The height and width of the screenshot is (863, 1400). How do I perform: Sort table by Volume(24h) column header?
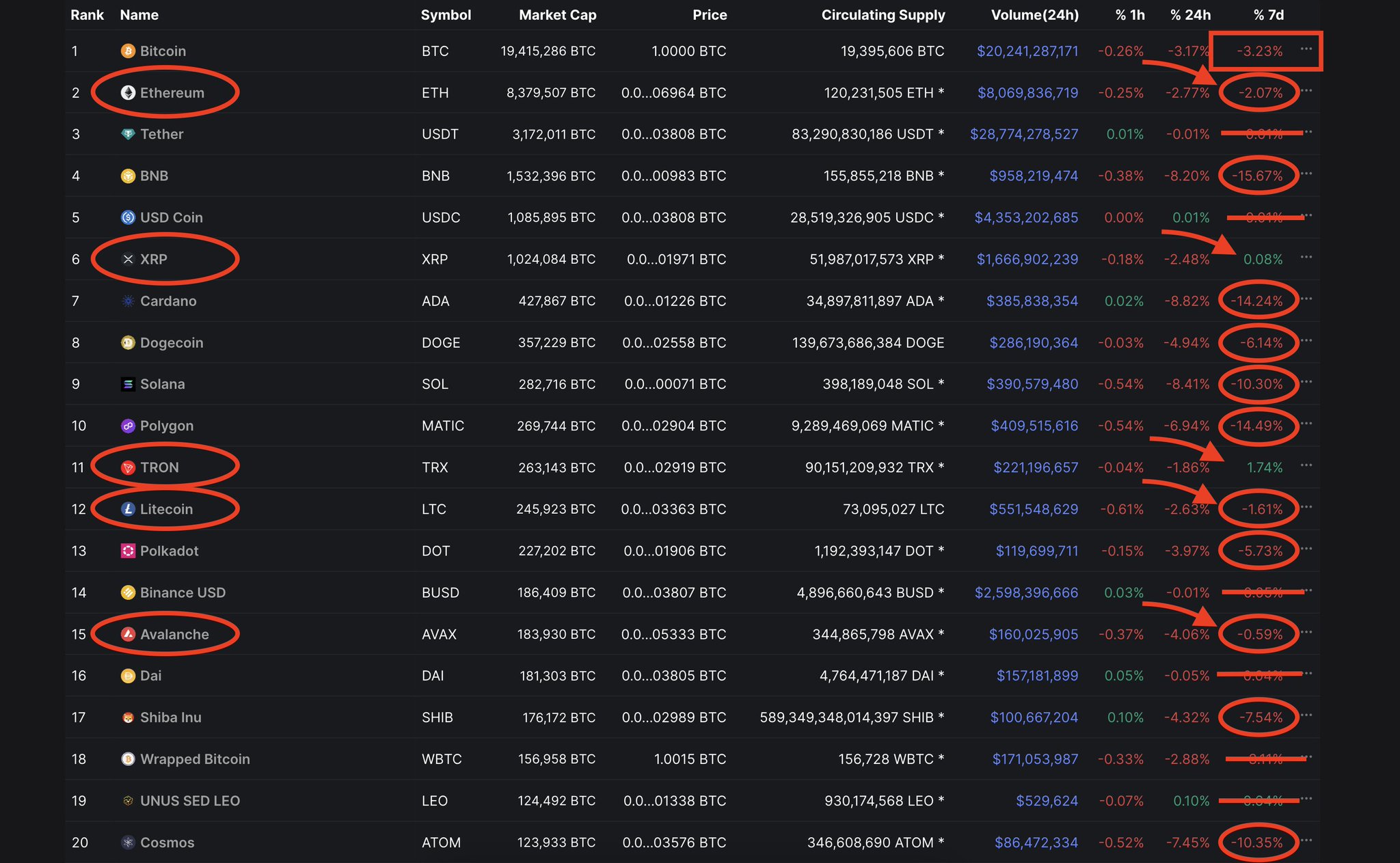(1035, 15)
